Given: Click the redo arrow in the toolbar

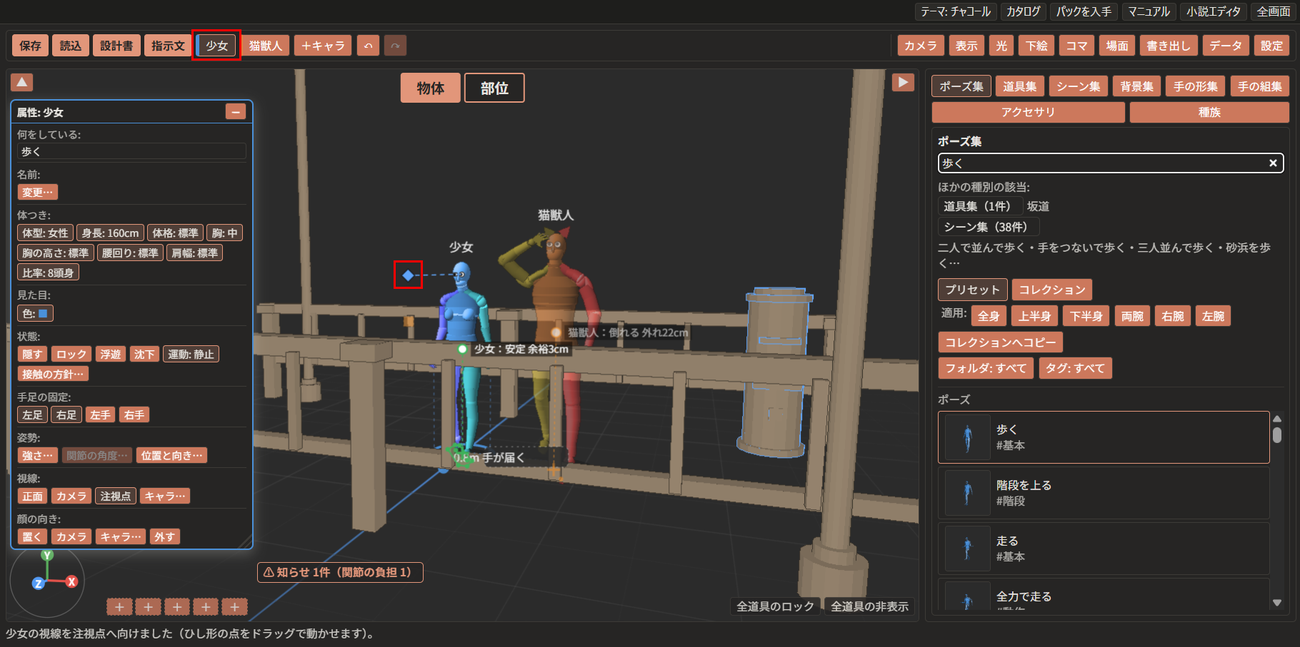Looking at the screenshot, I should 395,46.
